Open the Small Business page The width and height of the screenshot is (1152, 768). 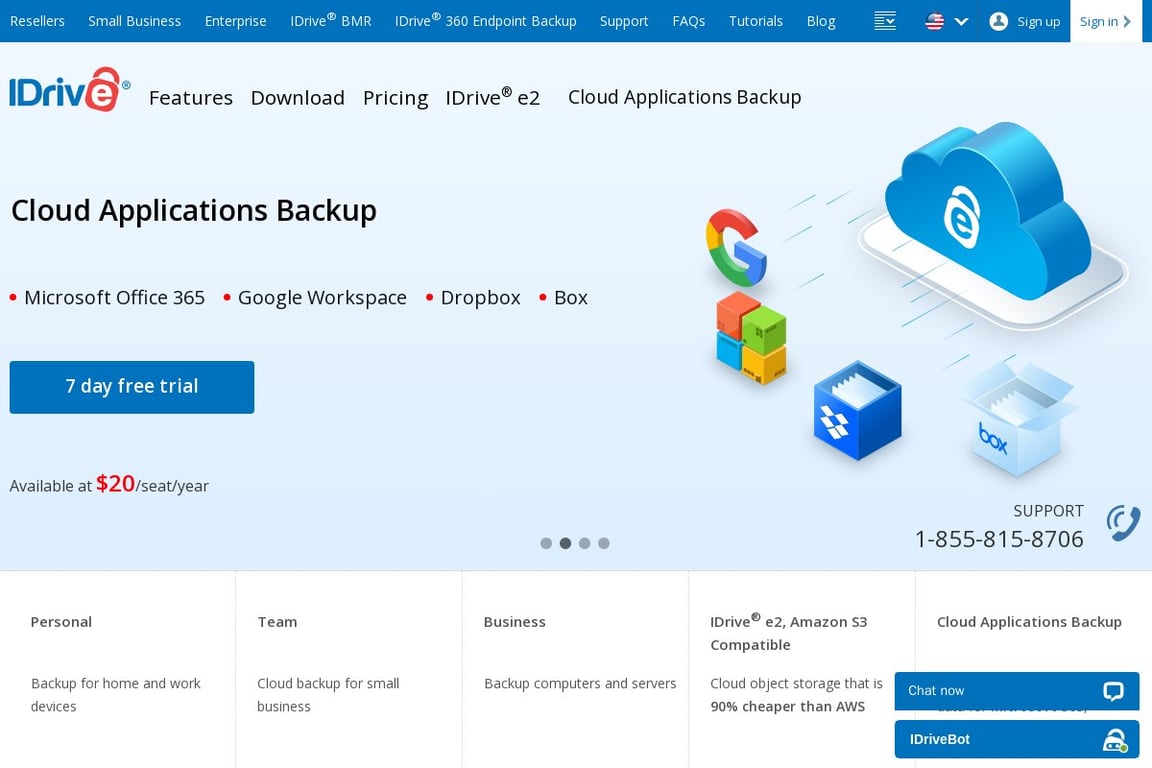pyautogui.click(x=134, y=21)
